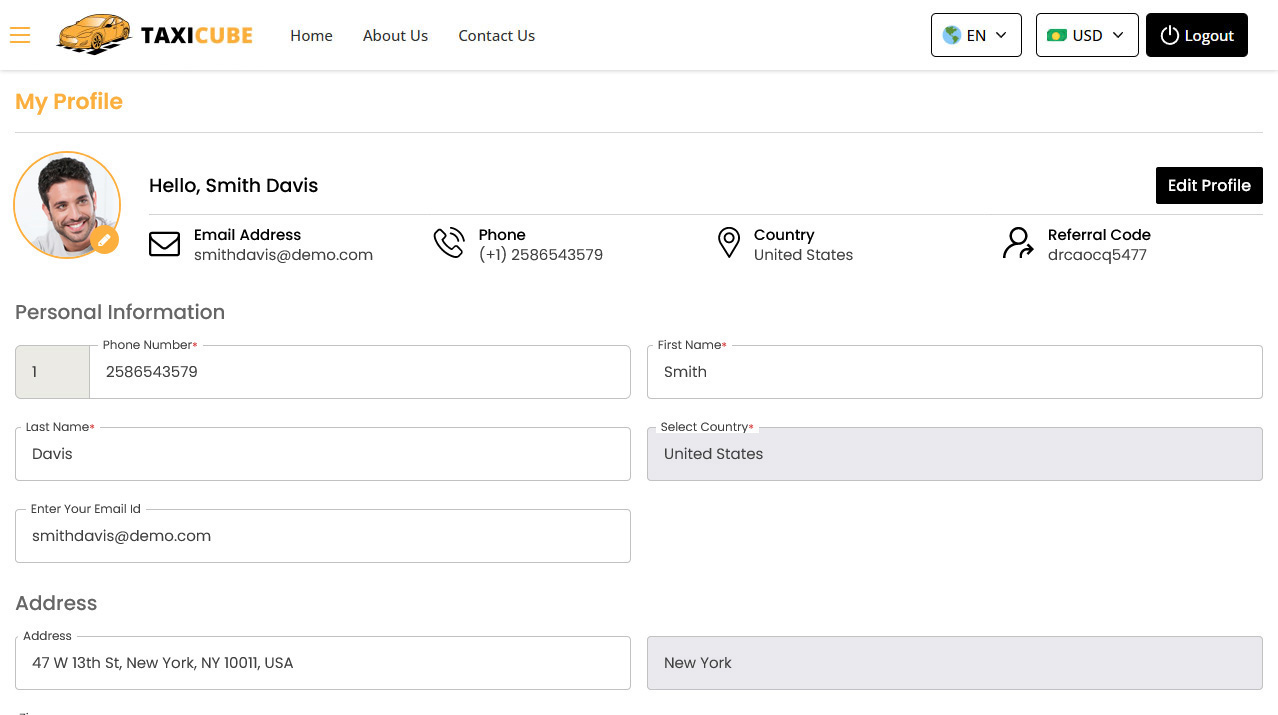Click the phone handset icon
Screen dimensions: 1278x715
(x=449, y=243)
